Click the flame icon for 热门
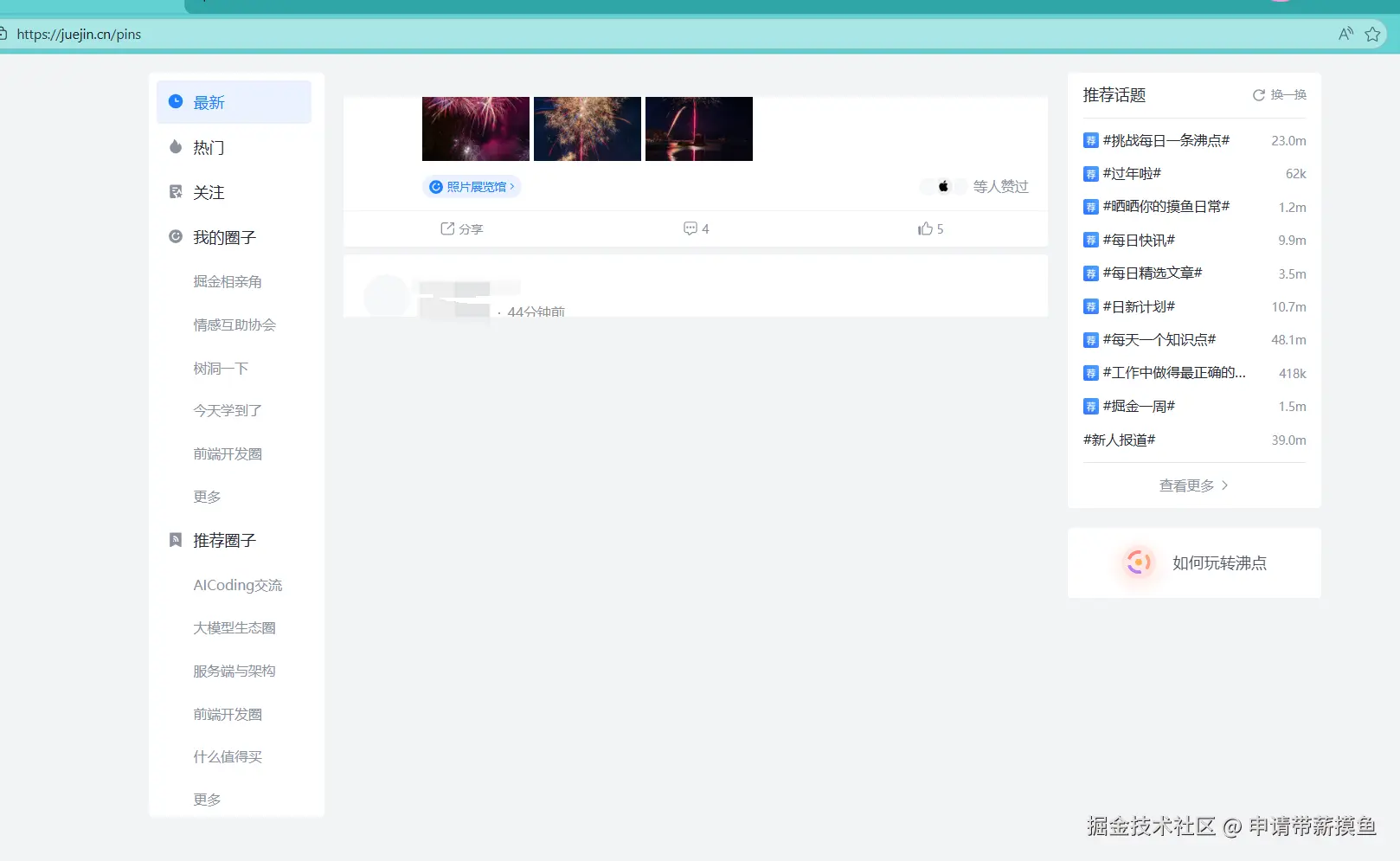 coord(176,147)
